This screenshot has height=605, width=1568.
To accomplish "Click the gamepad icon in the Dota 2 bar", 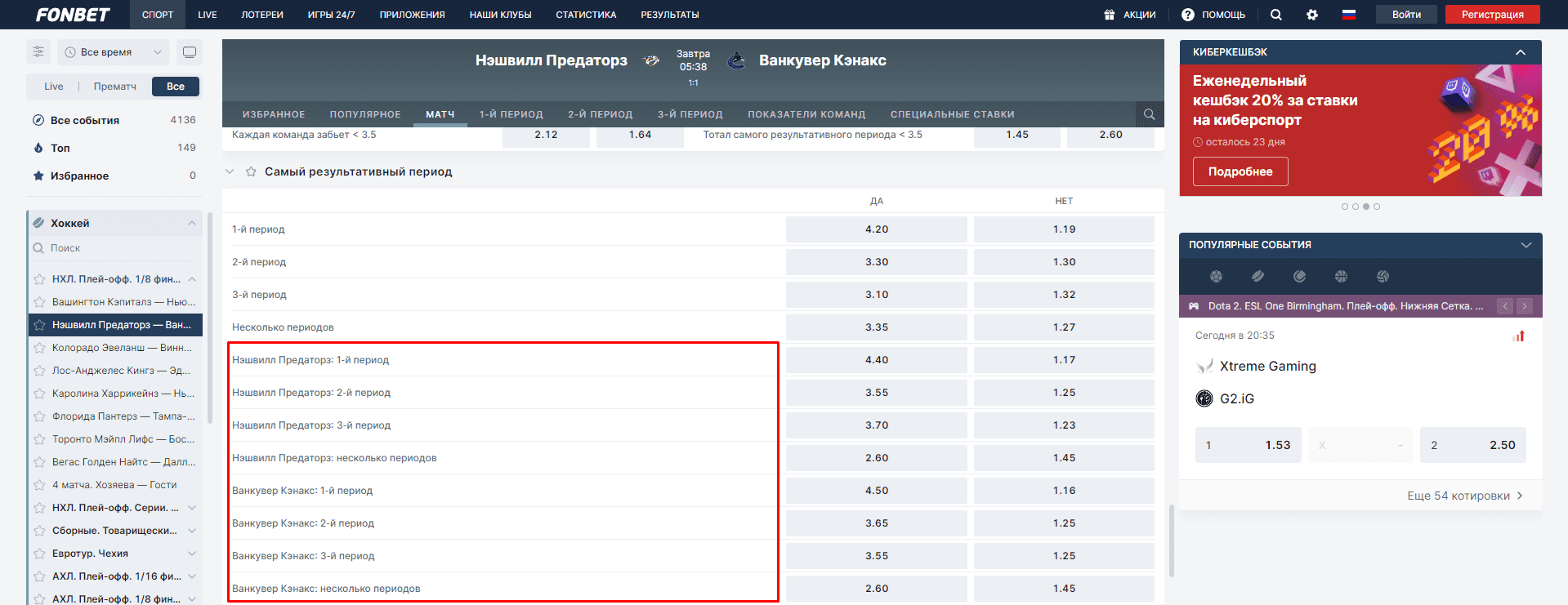I will (x=1194, y=306).
